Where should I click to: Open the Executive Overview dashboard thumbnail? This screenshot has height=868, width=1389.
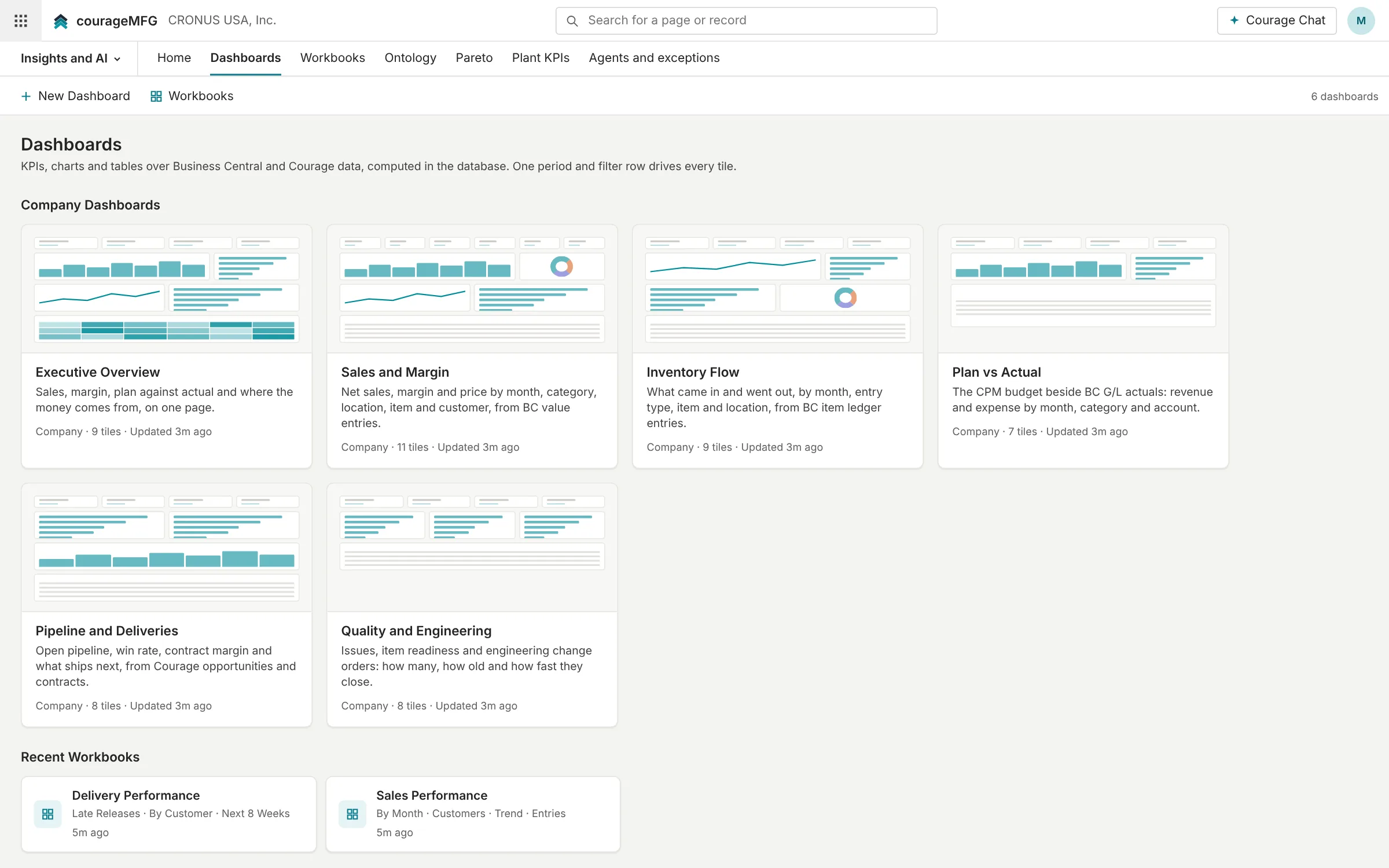tap(167, 289)
